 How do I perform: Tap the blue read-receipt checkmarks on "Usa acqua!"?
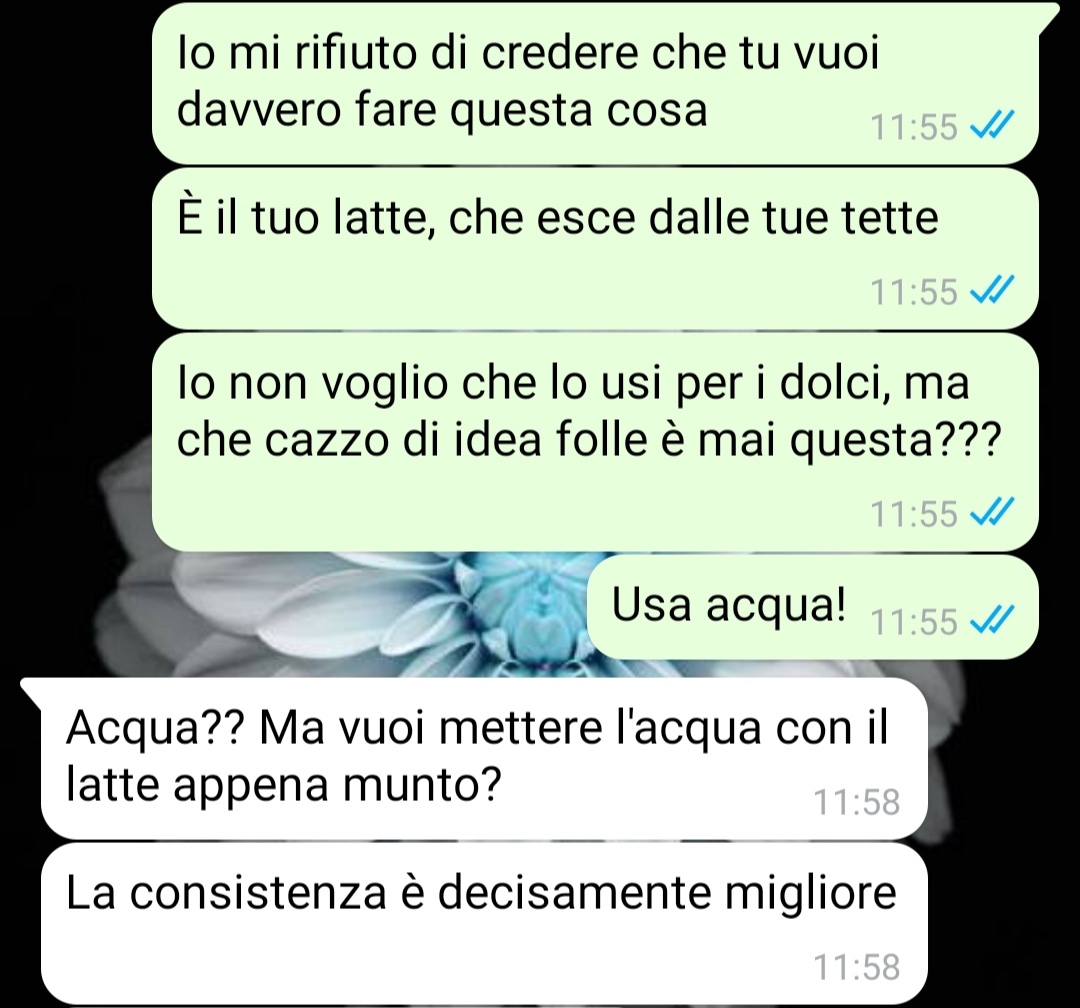(992, 620)
